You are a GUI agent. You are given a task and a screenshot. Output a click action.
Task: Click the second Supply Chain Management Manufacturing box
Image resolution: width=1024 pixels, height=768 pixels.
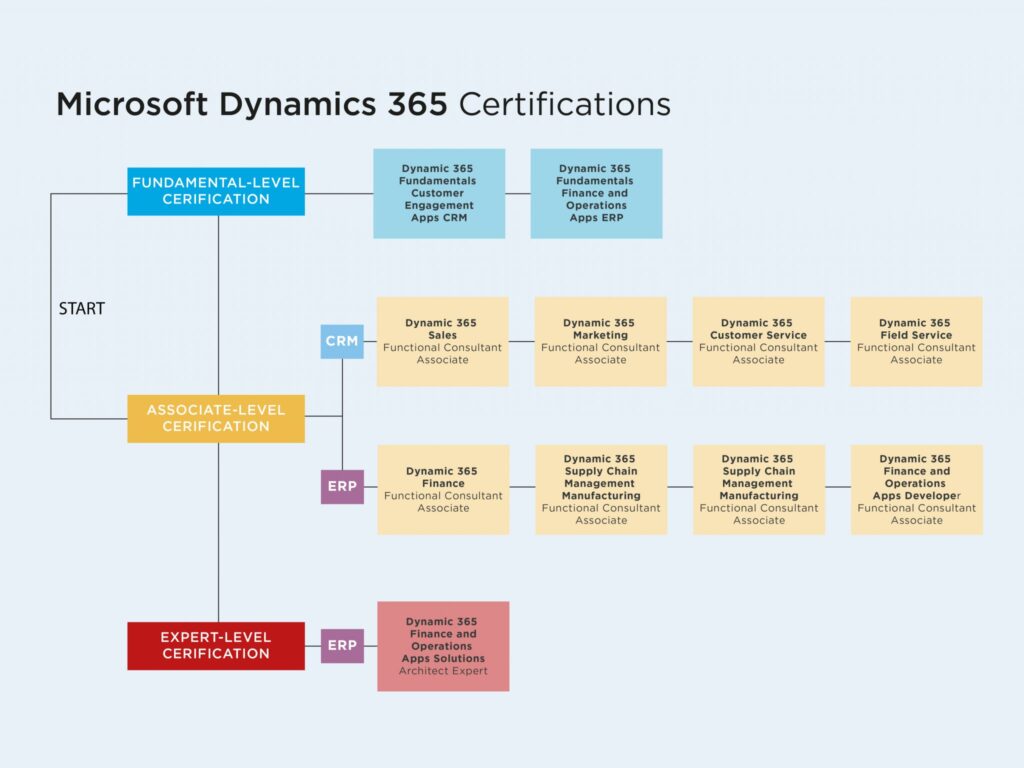click(759, 489)
